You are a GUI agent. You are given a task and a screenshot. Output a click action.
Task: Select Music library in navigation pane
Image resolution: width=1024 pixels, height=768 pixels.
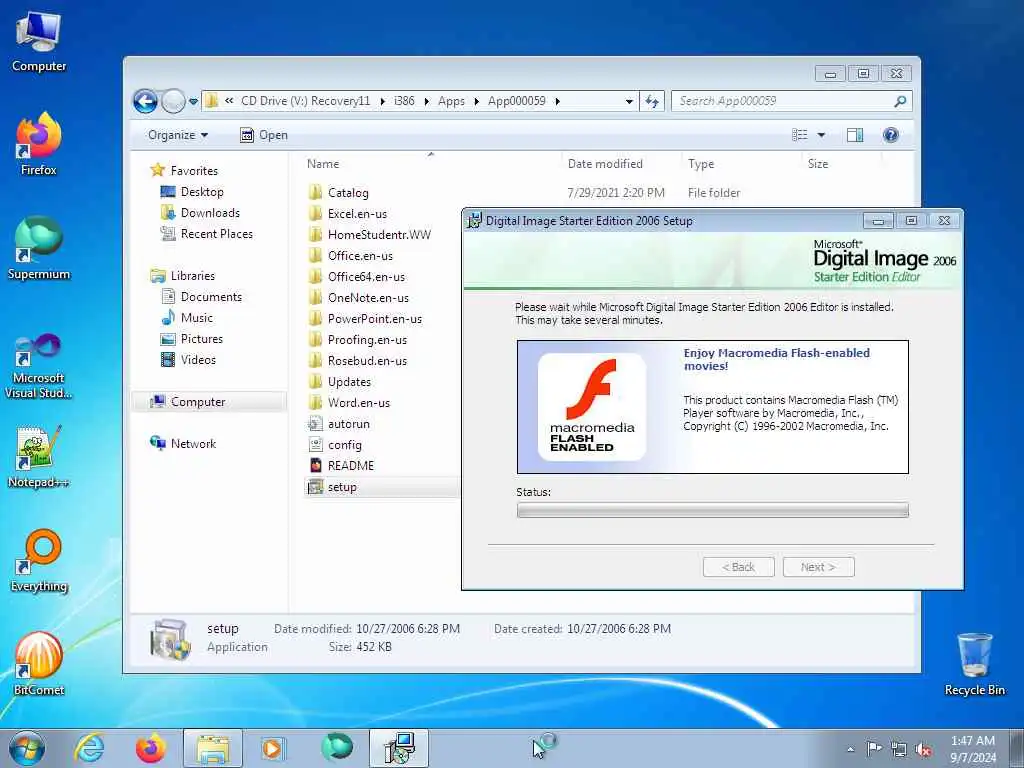pos(187,317)
